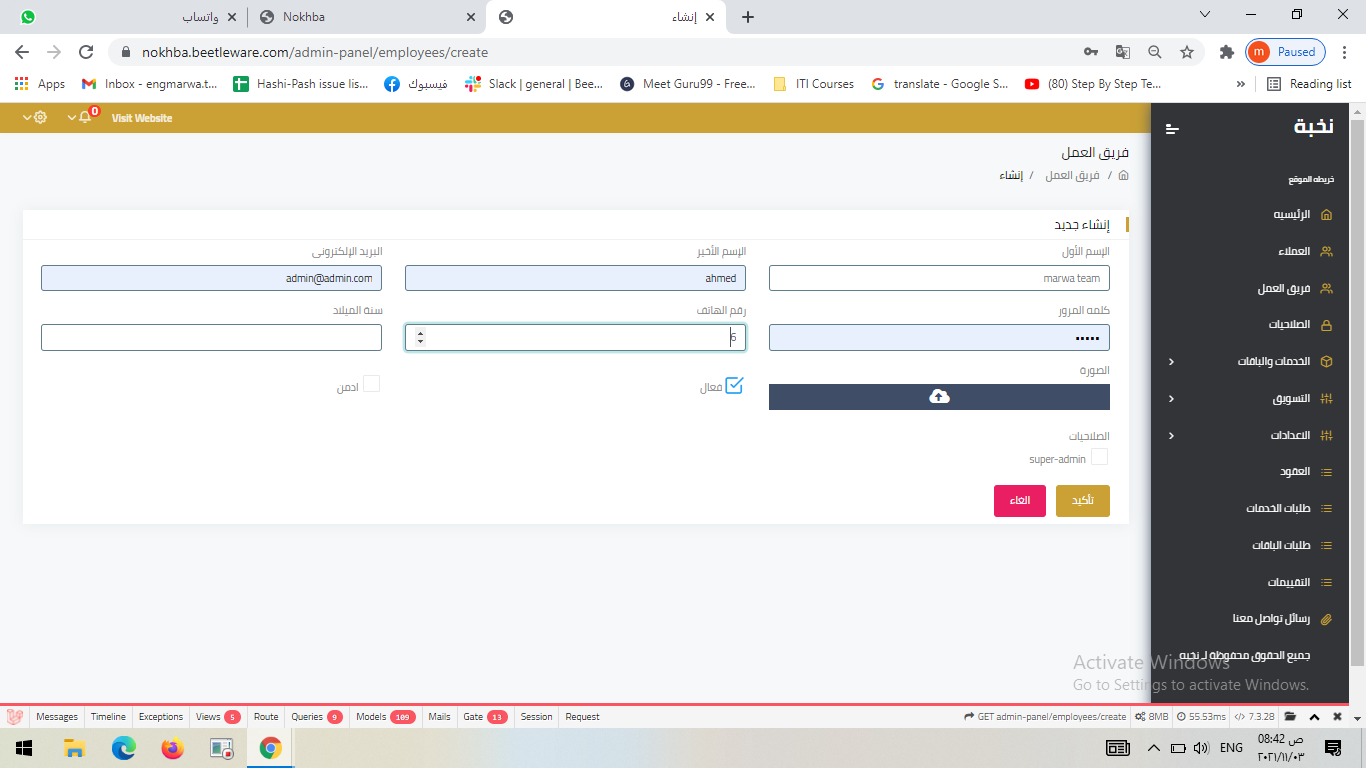Switch to the Nokhba browser tab
Viewport: 1366px width, 768px height.
tap(365, 17)
